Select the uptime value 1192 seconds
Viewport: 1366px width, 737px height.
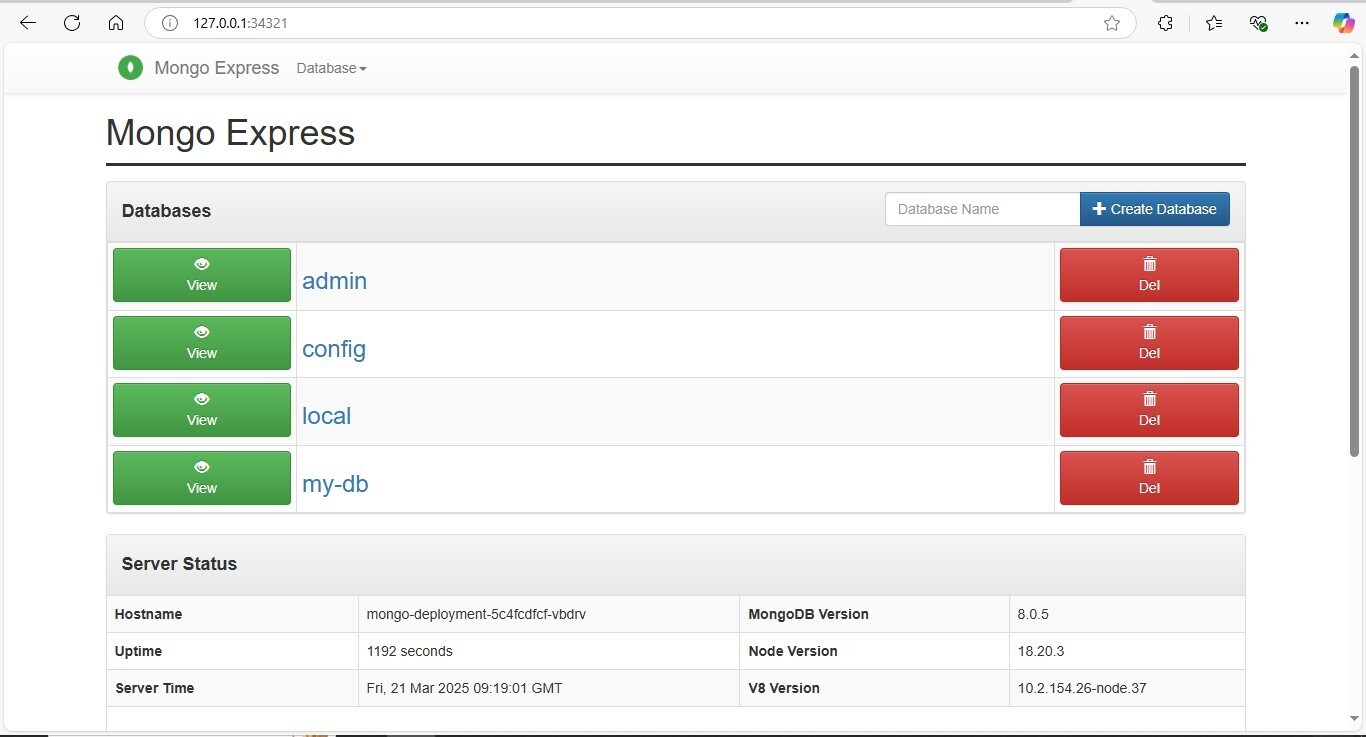(410, 651)
